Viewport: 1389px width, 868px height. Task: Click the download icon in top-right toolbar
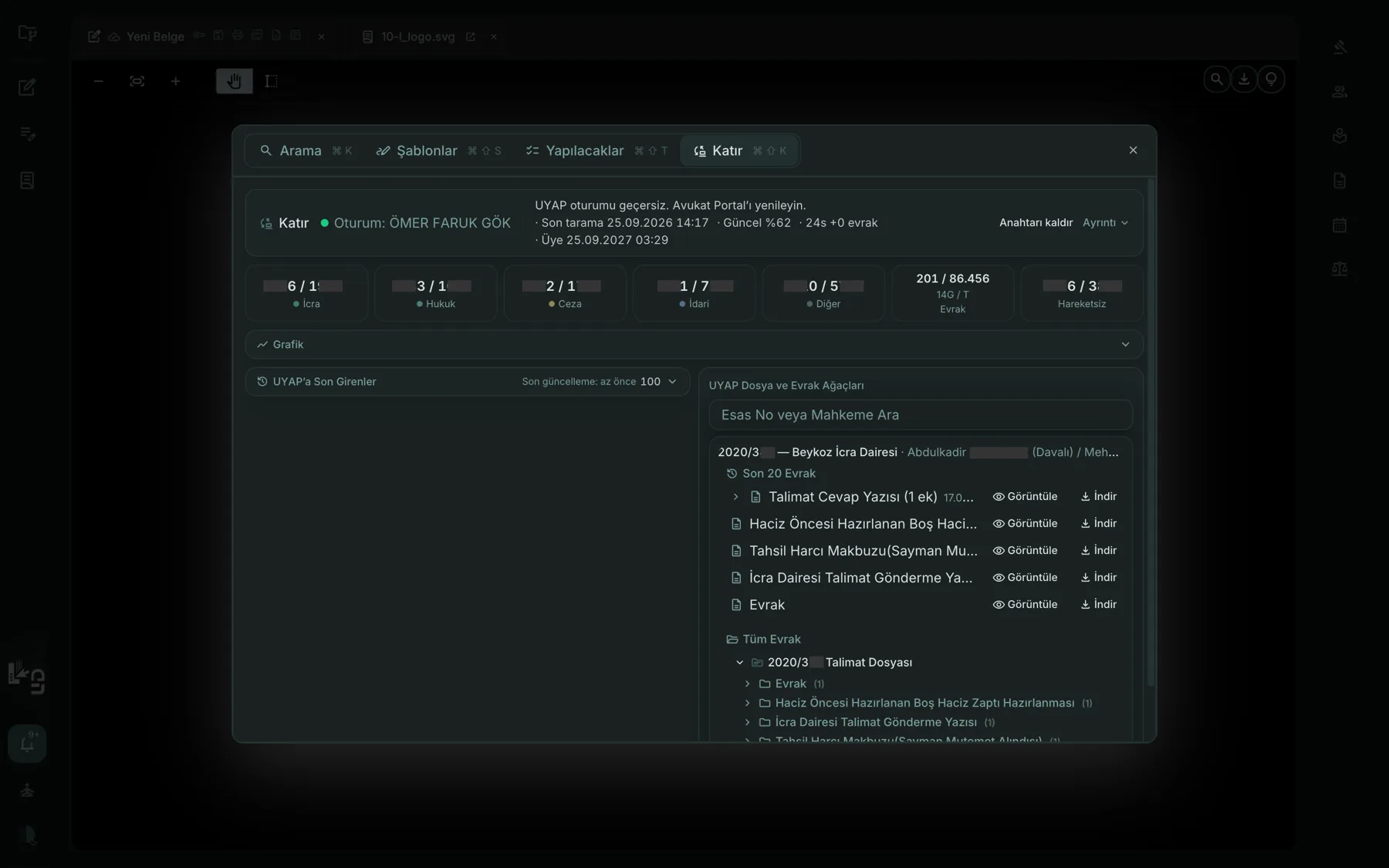pyautogui.click(x=1244, y=79)
